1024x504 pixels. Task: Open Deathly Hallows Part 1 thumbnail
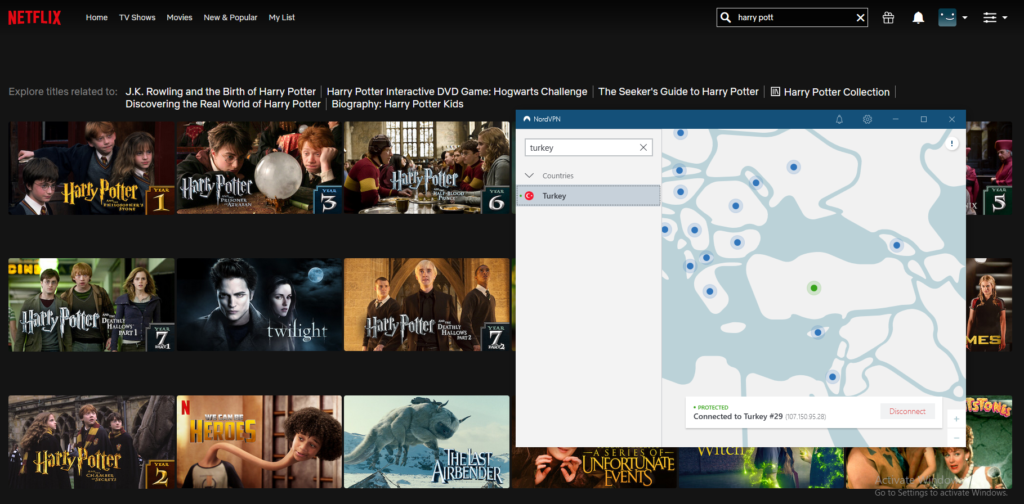pos(91,305)
